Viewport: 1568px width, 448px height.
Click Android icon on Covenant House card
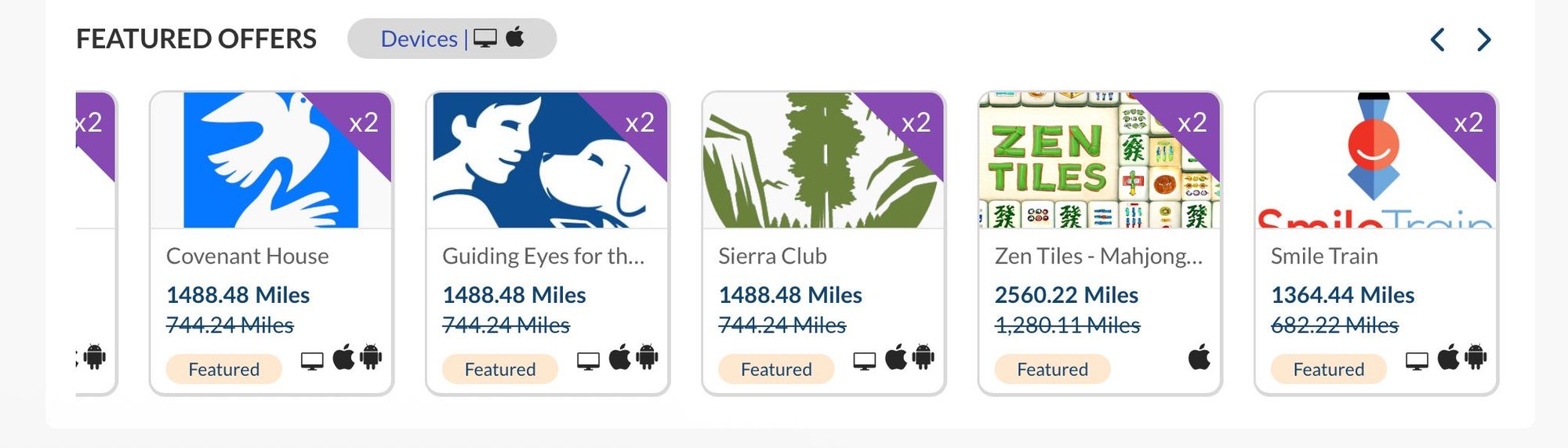(371, 358)
